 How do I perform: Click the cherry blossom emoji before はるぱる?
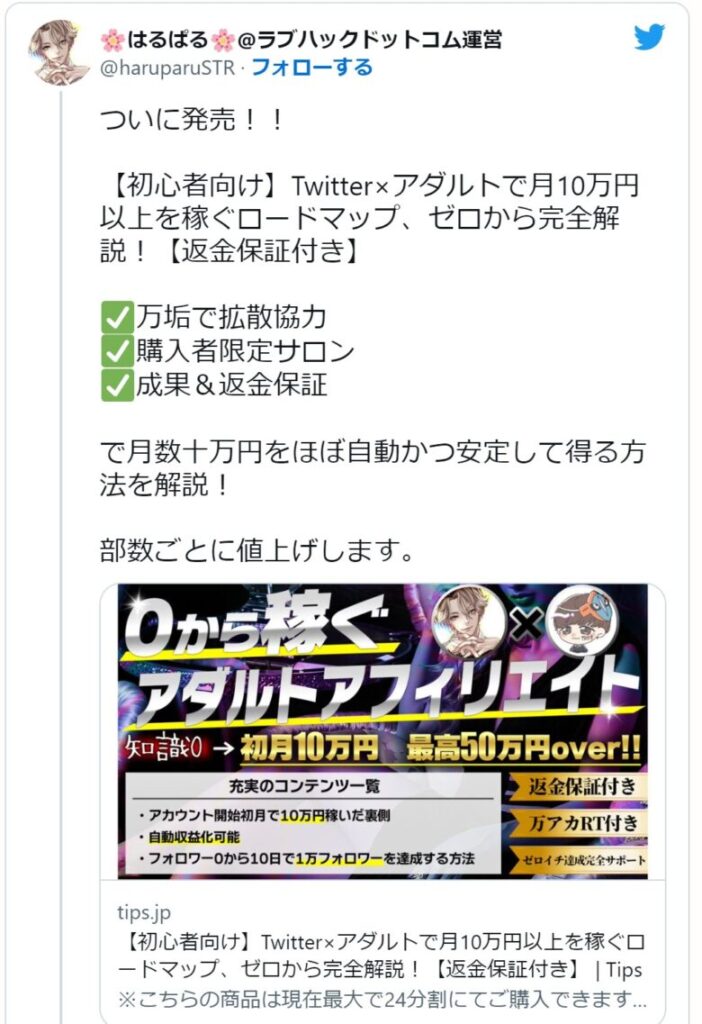(112, 40)
